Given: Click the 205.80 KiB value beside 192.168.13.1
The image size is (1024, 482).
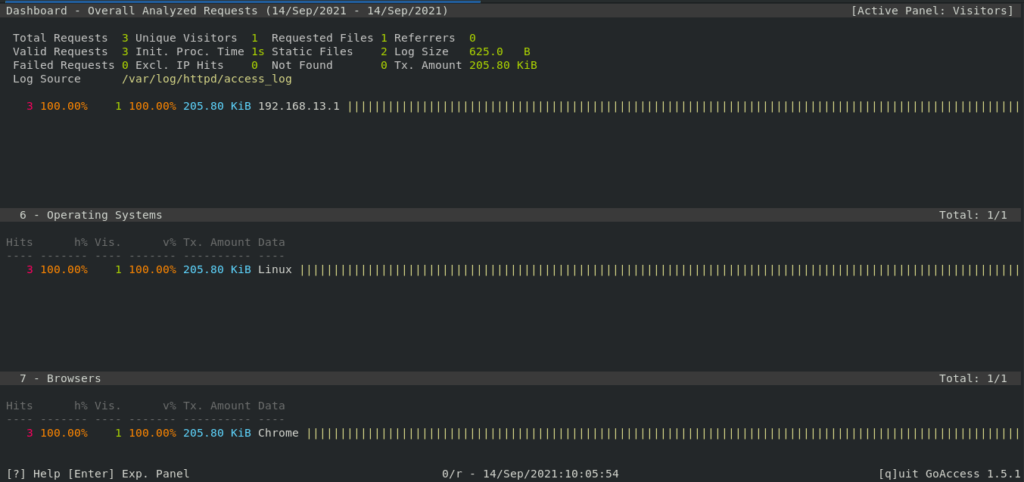Looking at the screenshot, I should pos(217,106).
